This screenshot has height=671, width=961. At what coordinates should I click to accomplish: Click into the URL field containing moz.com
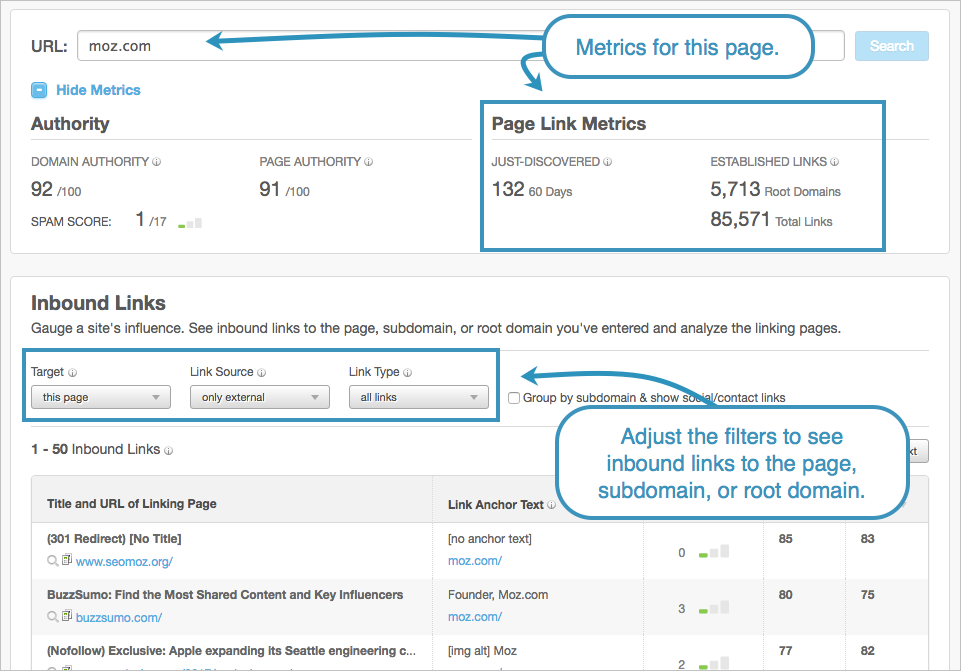(x=460, y=46)
